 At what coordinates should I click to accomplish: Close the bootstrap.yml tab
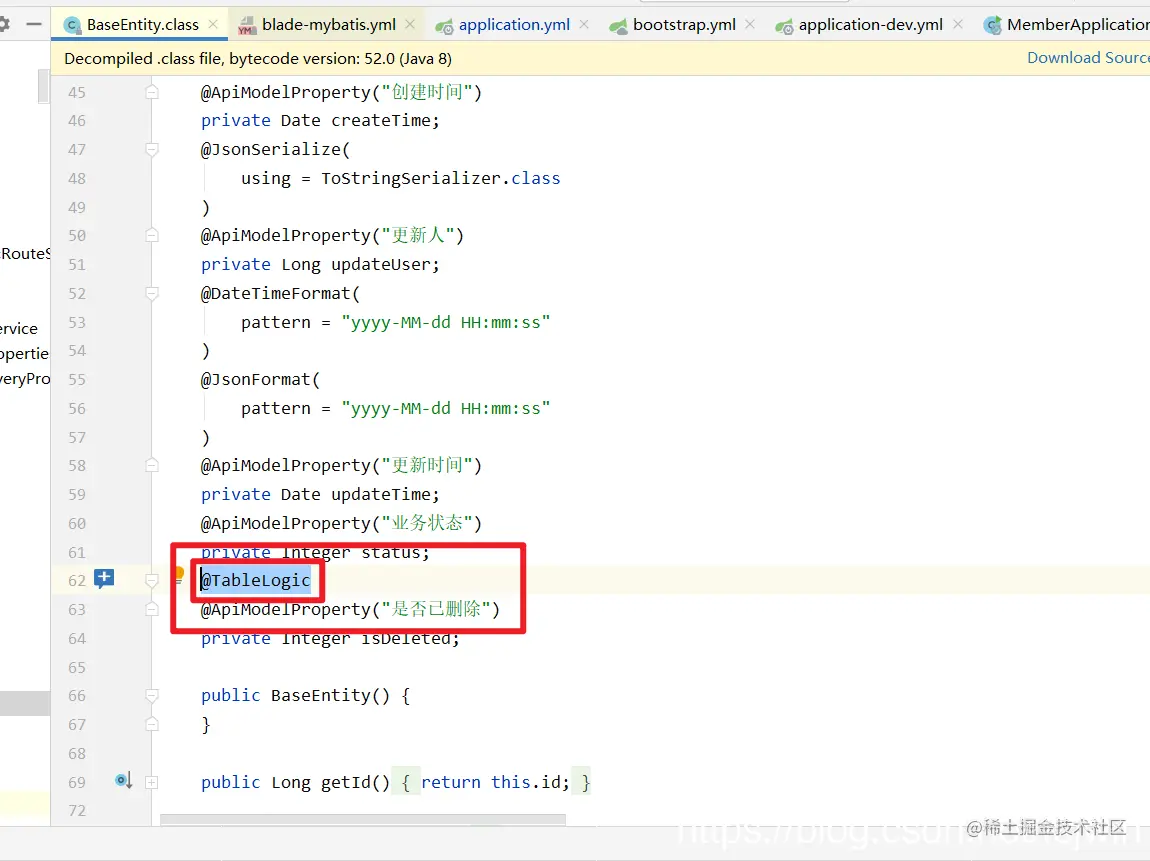pos(750,24)
